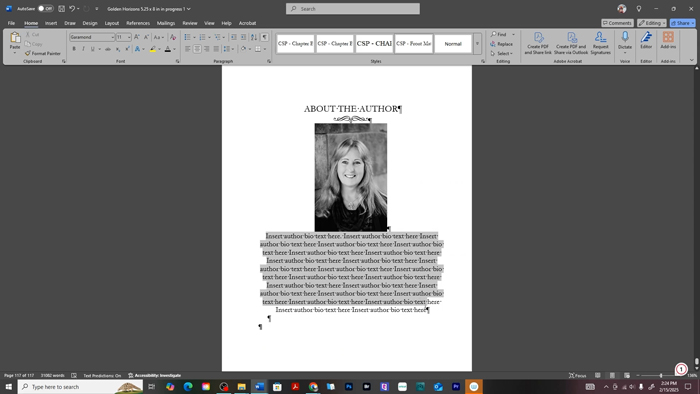Screen dimensions: 700x394
Task: Apply subscript formatting
Action: 118,49
